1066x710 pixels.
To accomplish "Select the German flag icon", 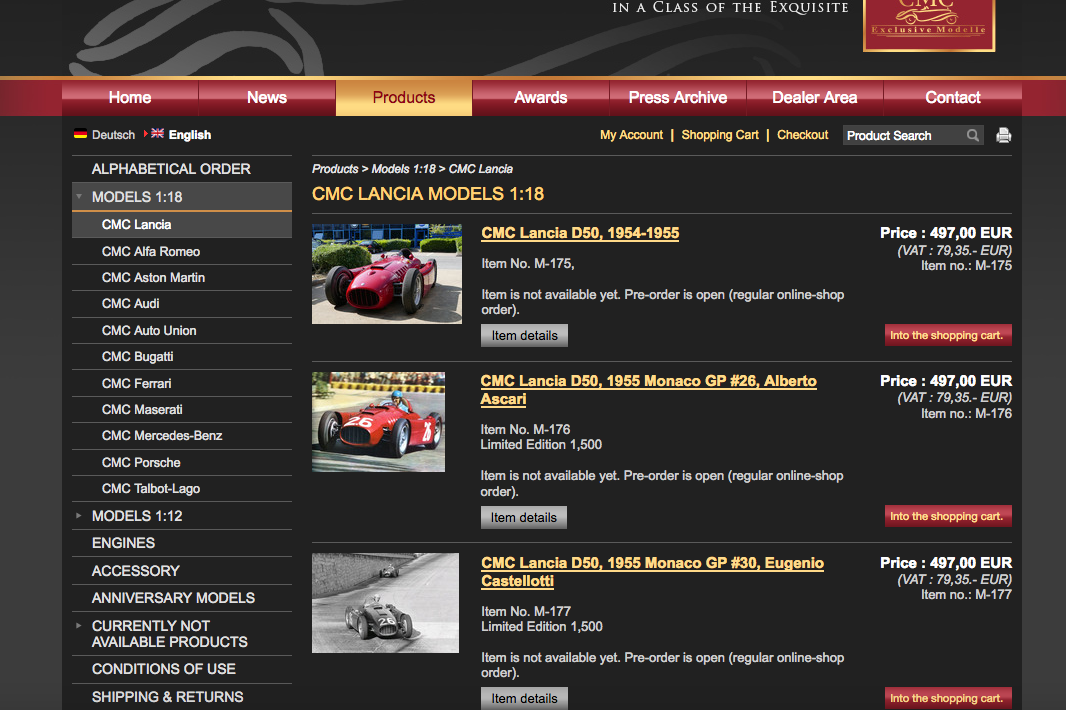I will tap(80, 134).
